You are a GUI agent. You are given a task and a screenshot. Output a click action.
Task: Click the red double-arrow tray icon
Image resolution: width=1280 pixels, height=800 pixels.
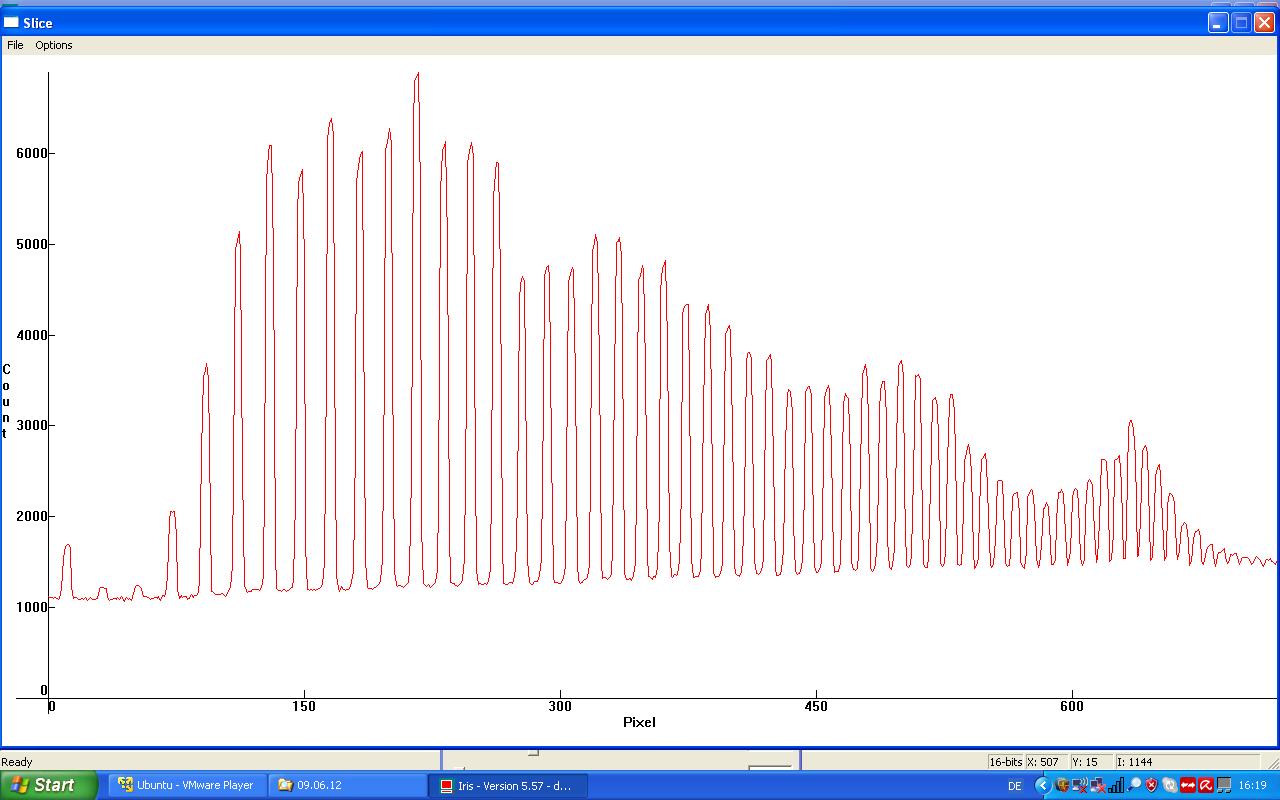(1188, 786)
